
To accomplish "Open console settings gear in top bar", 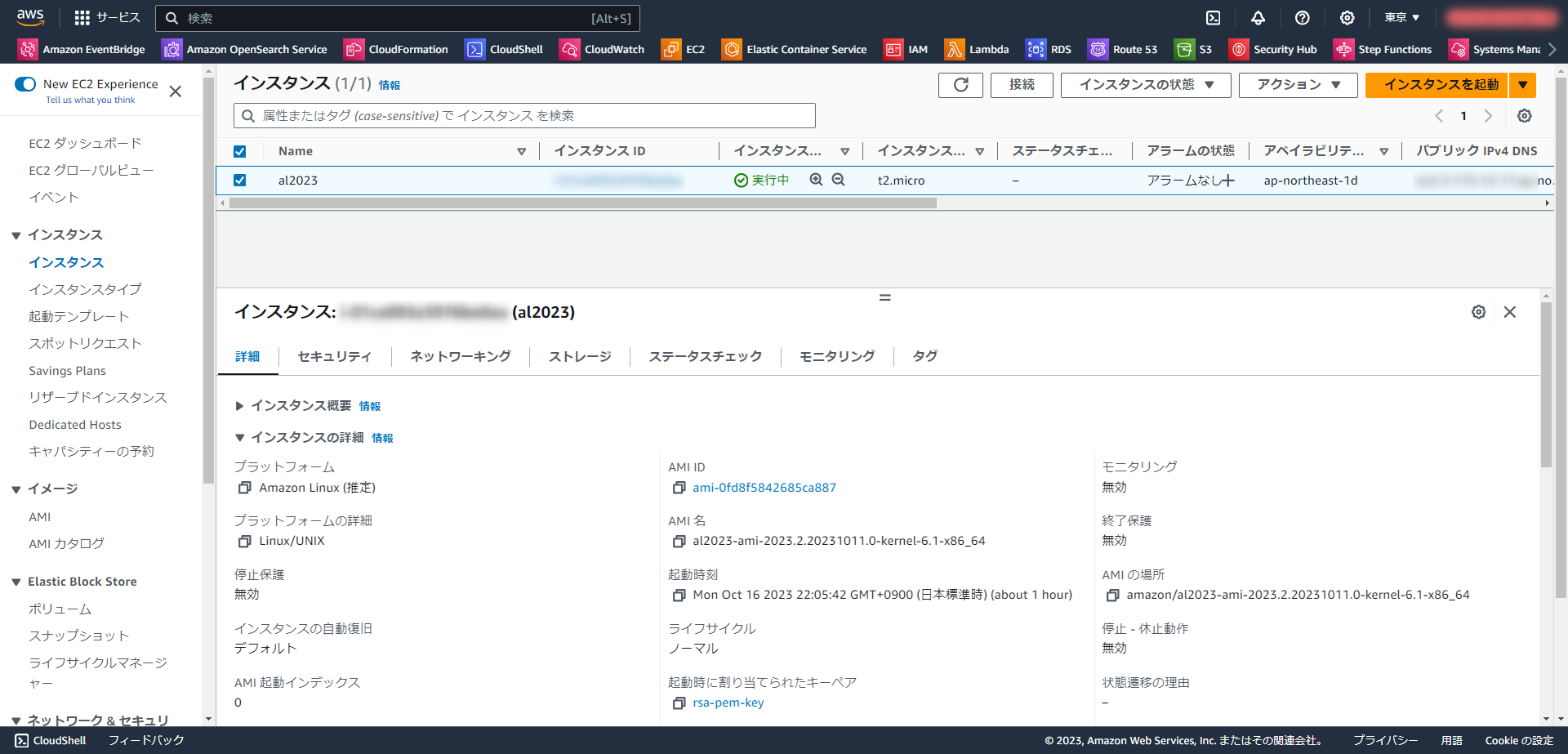I will point(1347,18).
